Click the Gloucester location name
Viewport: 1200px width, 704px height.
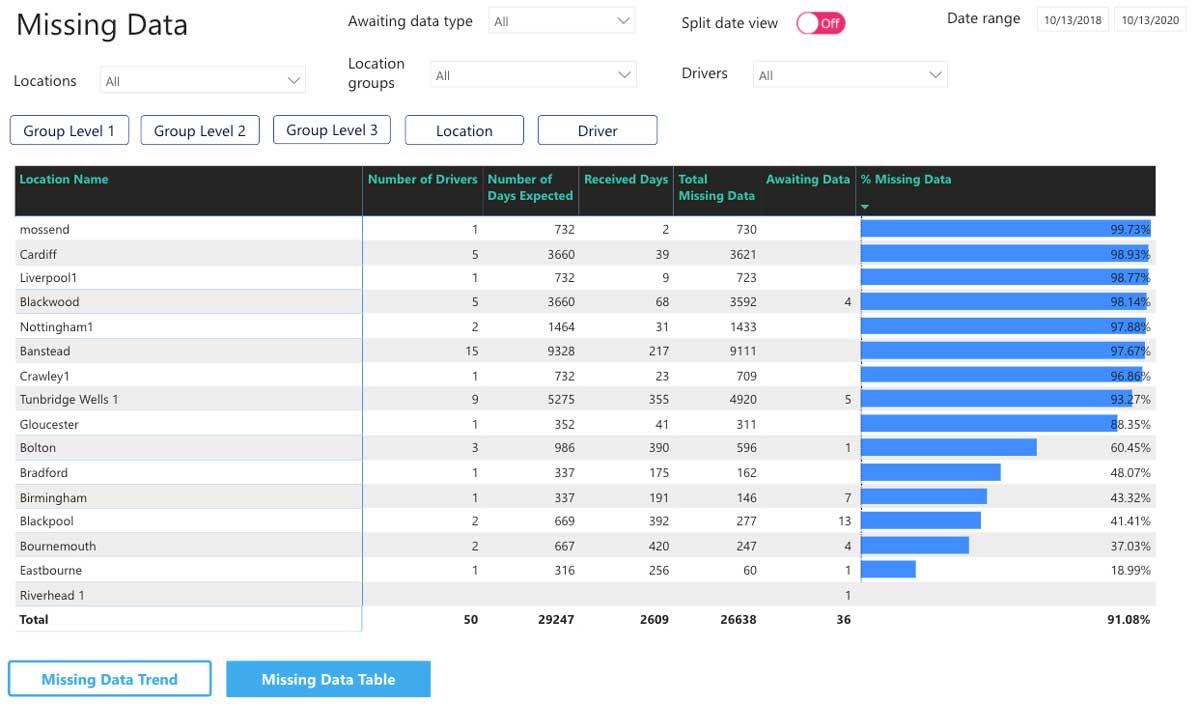49,424
